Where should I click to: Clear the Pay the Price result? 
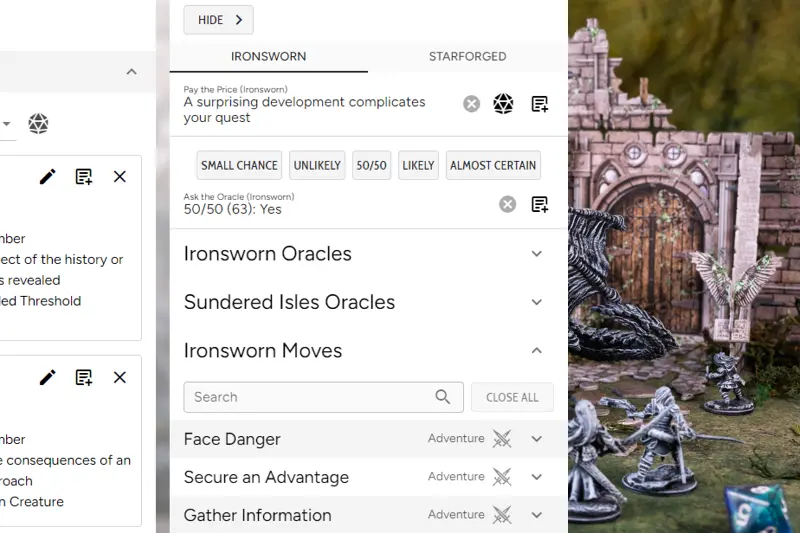[x=471, y=104]
